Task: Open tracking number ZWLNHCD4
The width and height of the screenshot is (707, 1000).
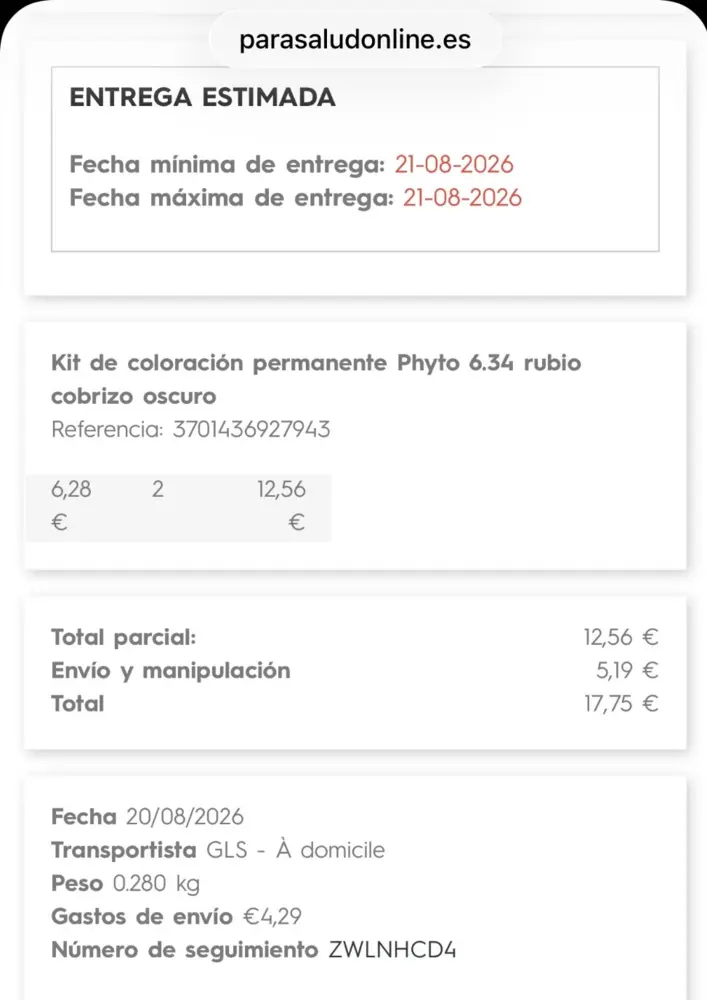Action: tap(392, 950)
